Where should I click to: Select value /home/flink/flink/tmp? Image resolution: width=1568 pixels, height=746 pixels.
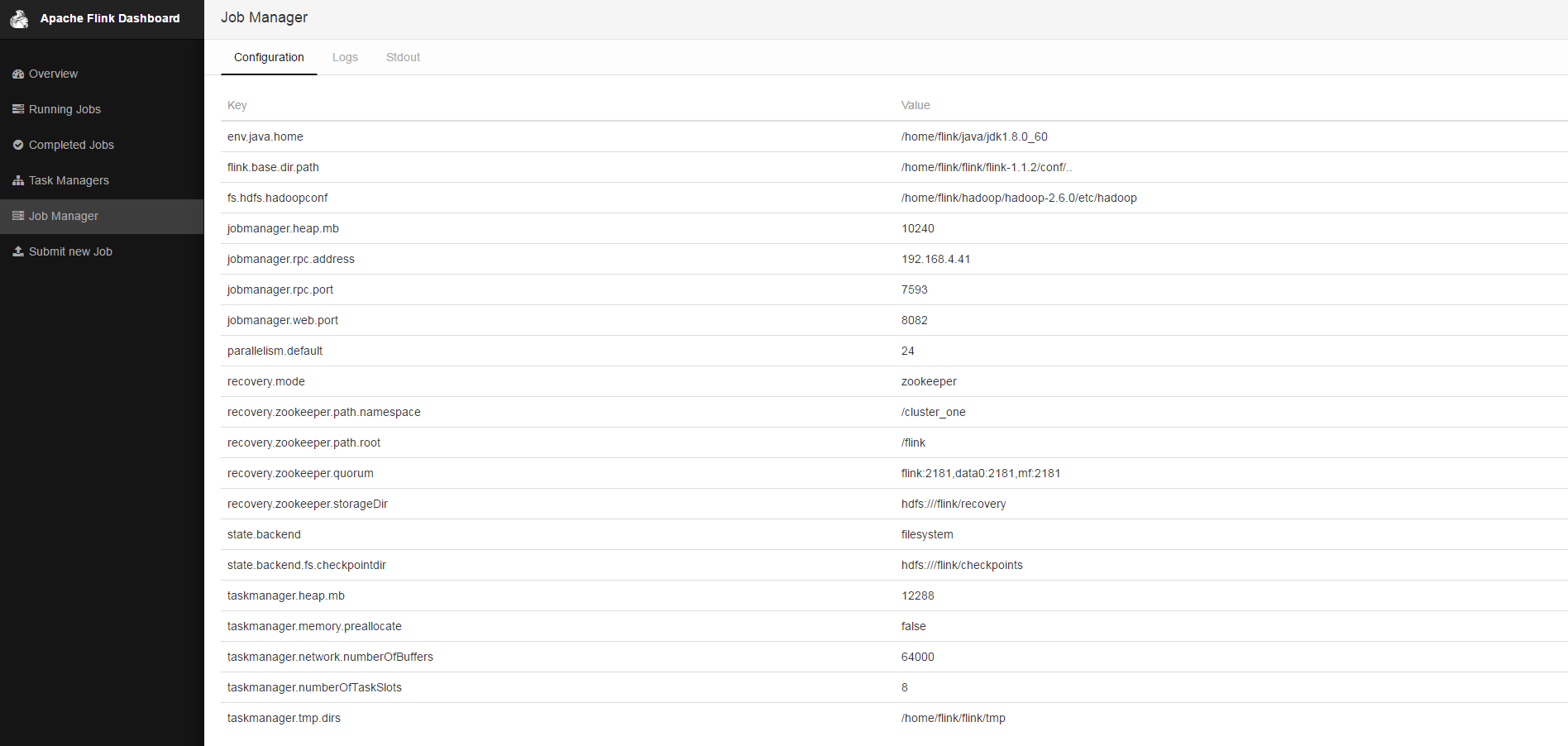(x=954, y=718)
